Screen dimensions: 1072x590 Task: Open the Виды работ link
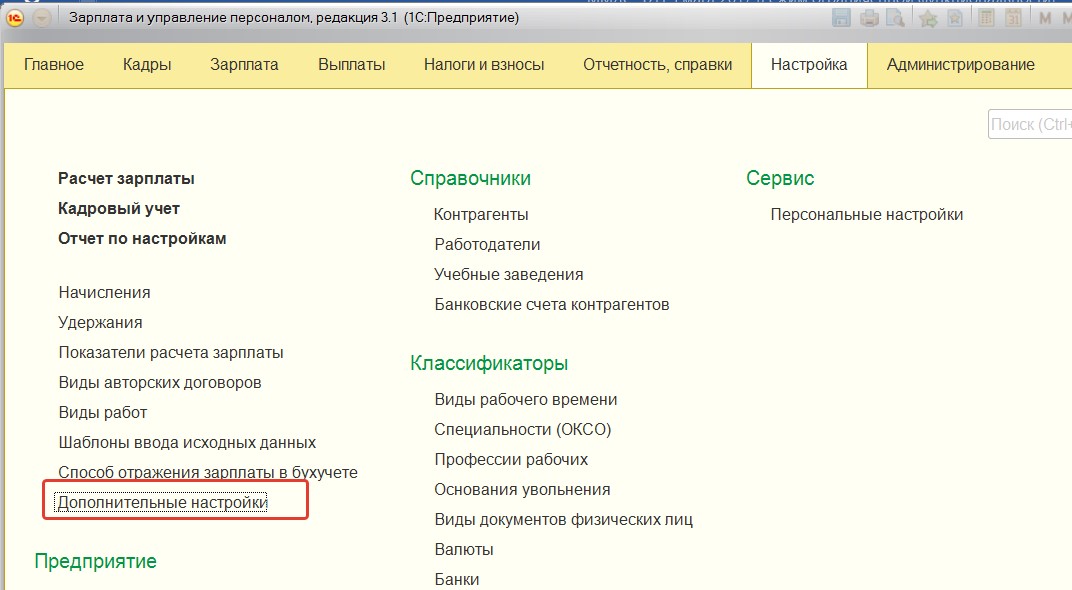coord(103,413)
